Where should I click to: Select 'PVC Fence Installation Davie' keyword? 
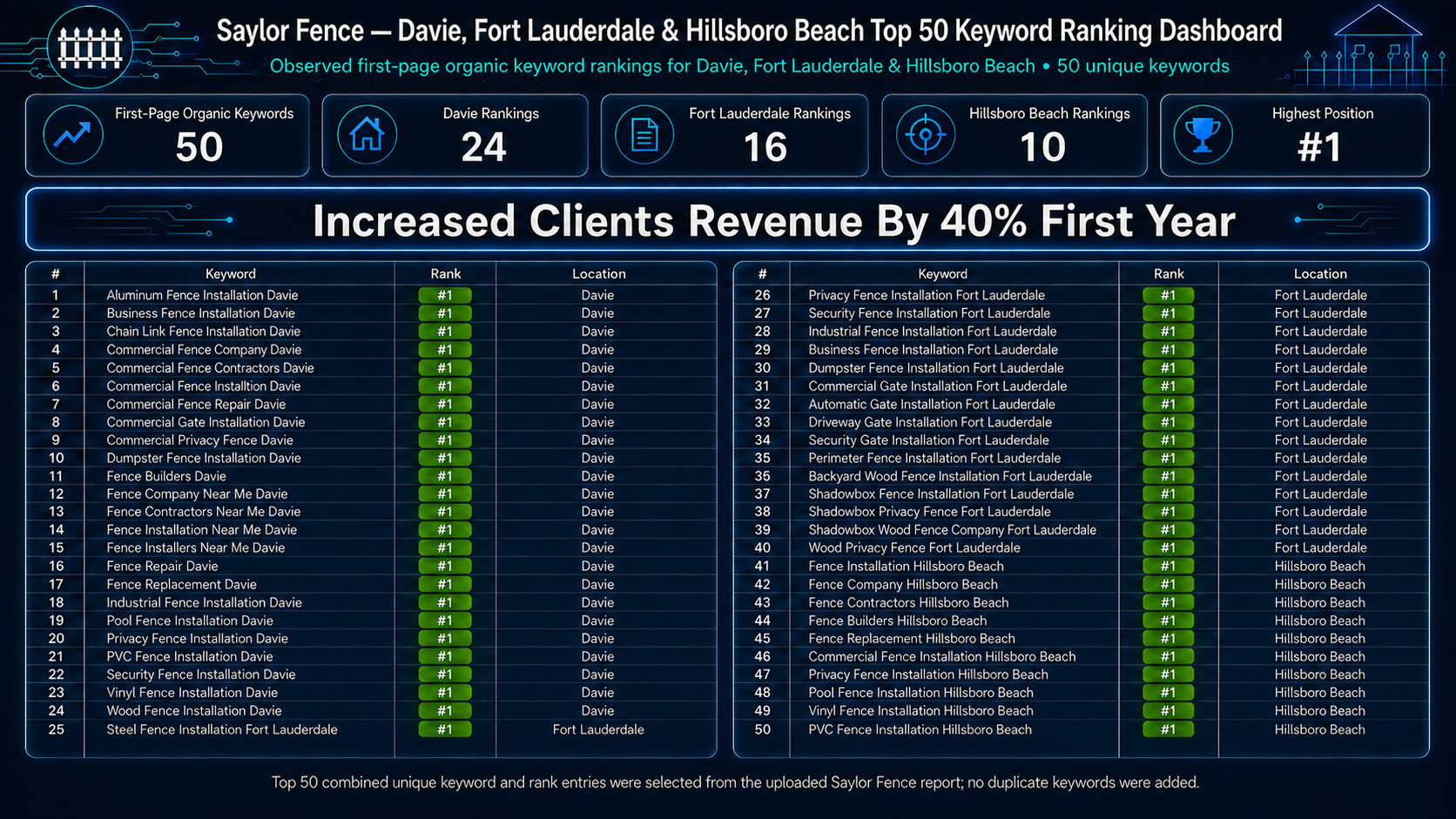pyautogui.click(x=190, y=656)
